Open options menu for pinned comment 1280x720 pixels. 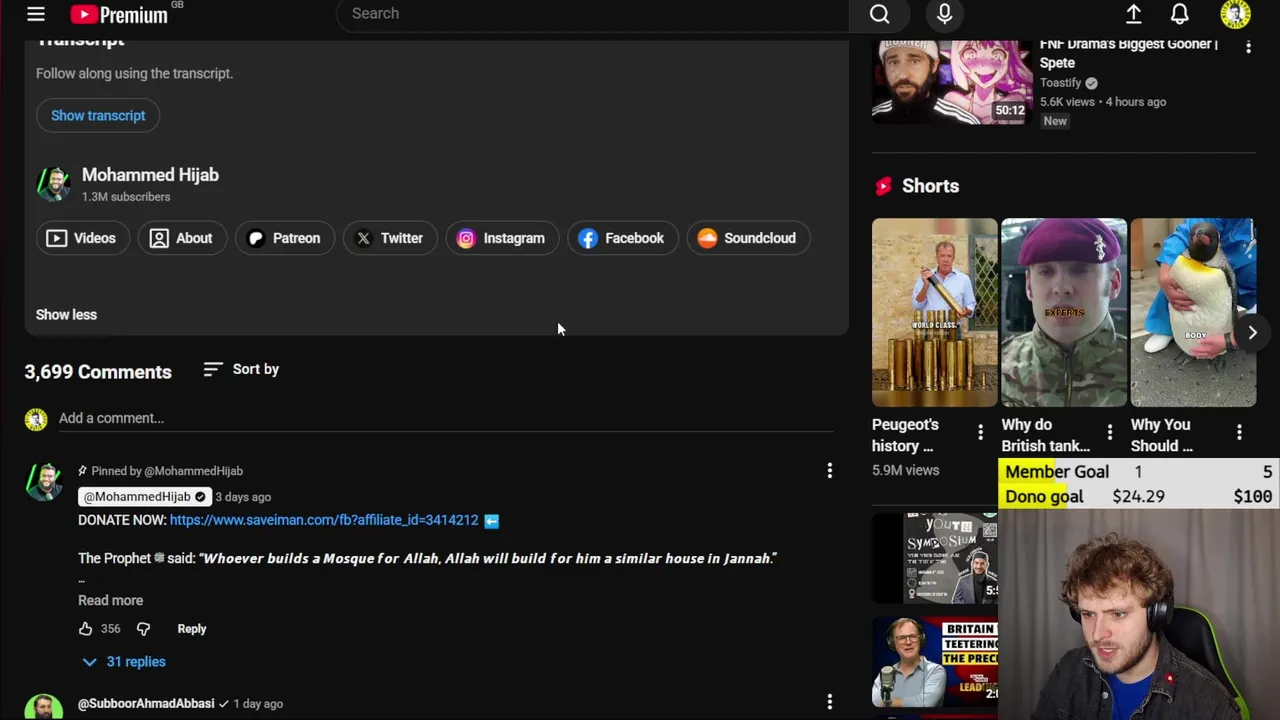(829, 470)
